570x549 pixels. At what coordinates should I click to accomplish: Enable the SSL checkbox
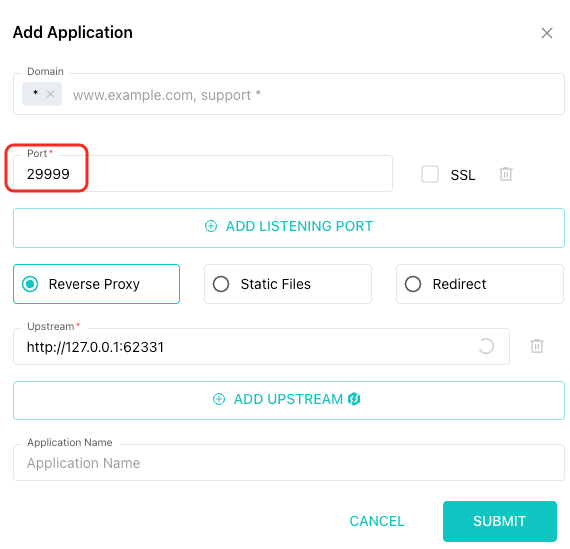(x=430, y=174)
